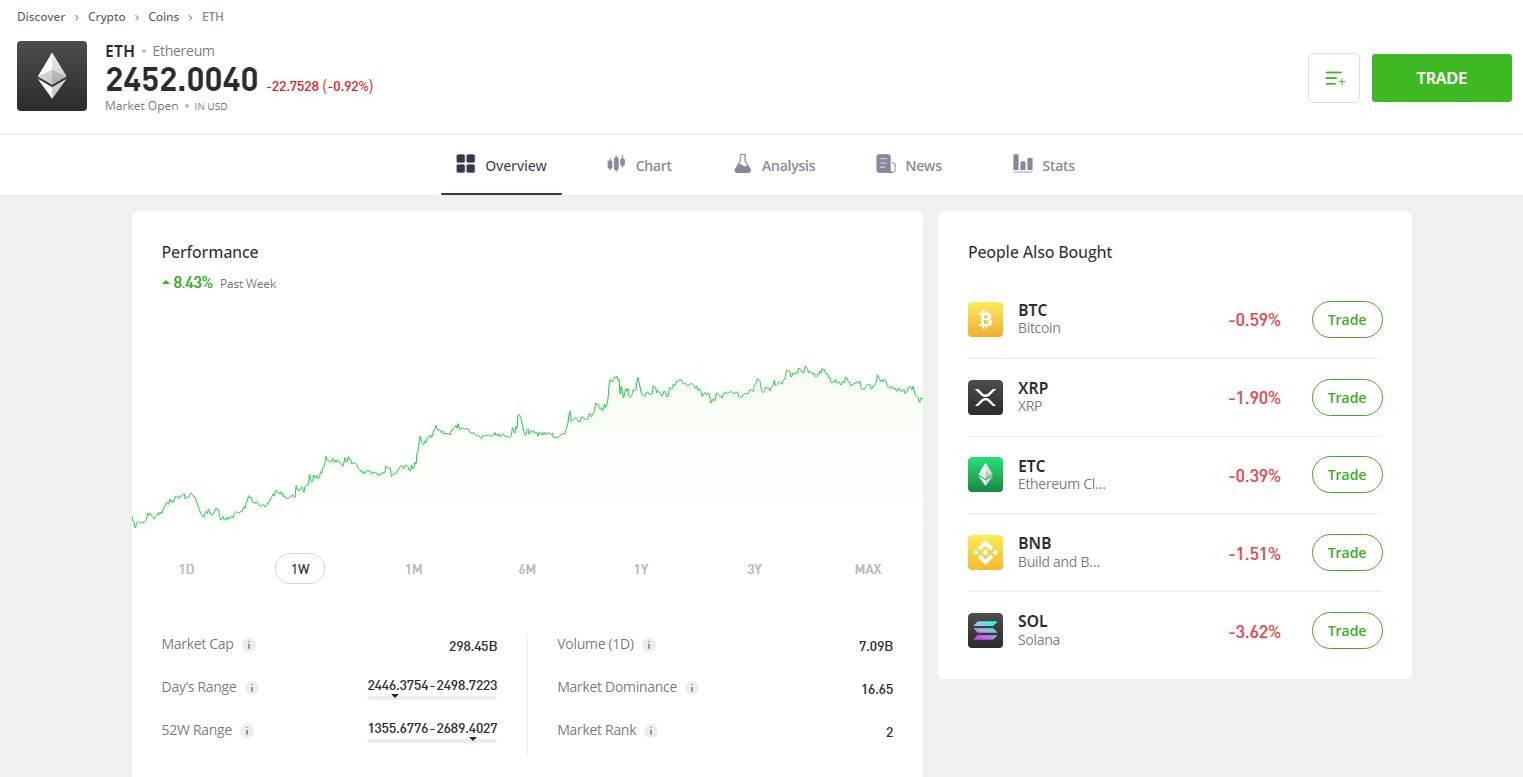1523x777 pixels.
Task: Open the Market Dominance info tooltip
Action: (690, 688)
